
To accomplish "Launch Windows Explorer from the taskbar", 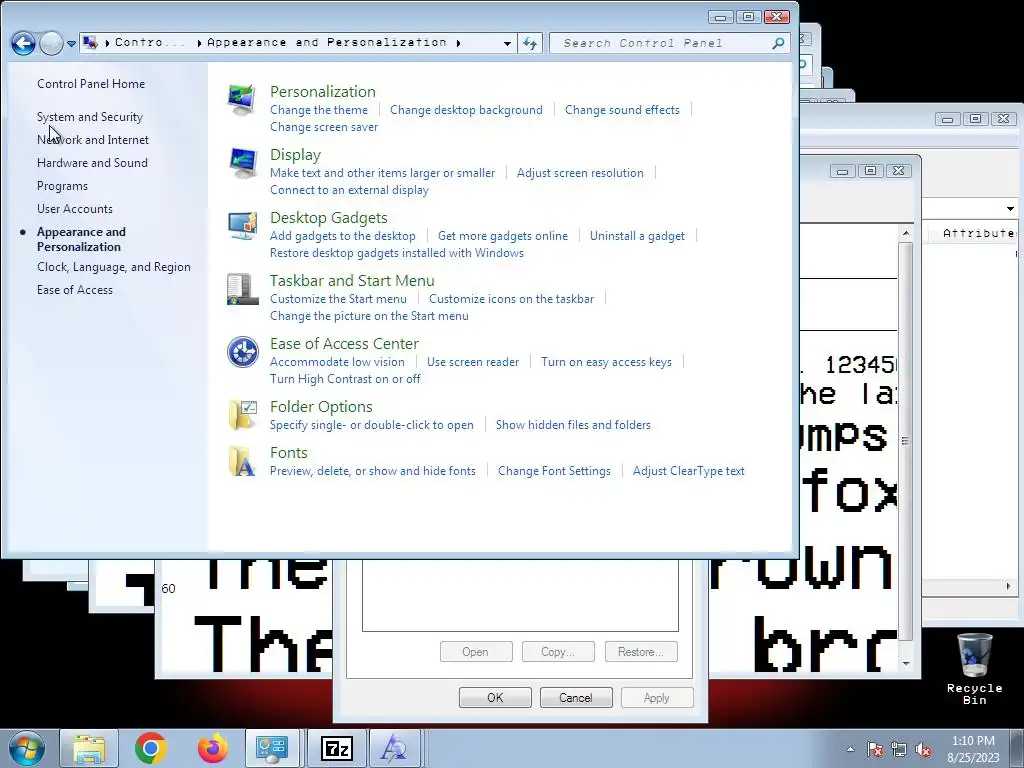I will (89, 748).
